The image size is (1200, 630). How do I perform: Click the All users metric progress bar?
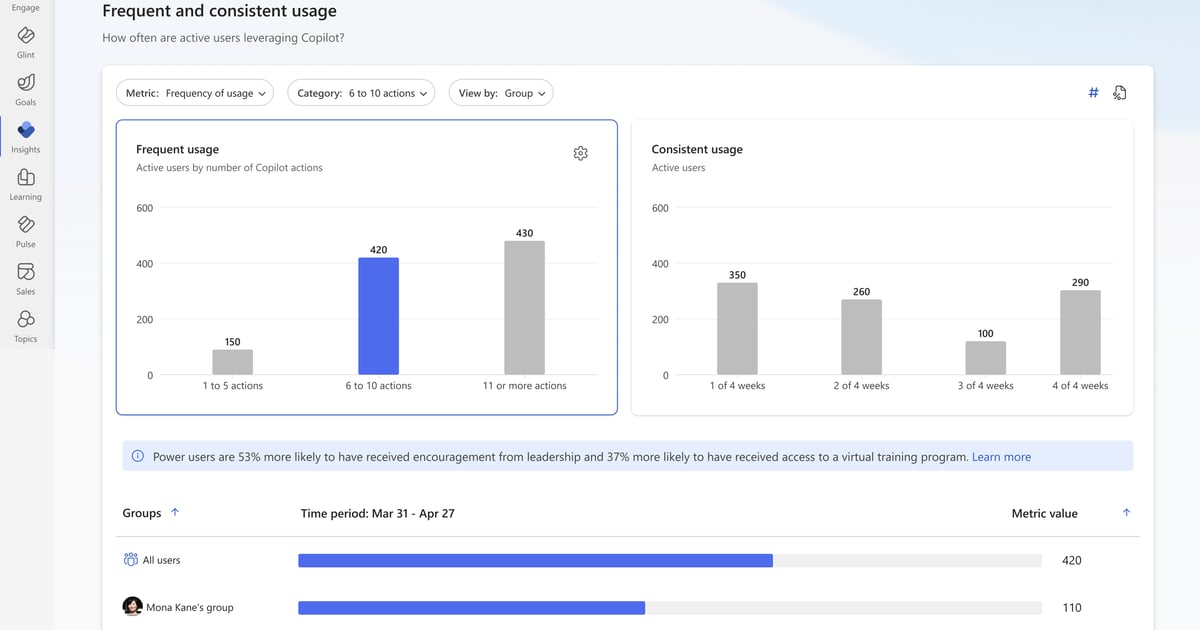point(535,560)
